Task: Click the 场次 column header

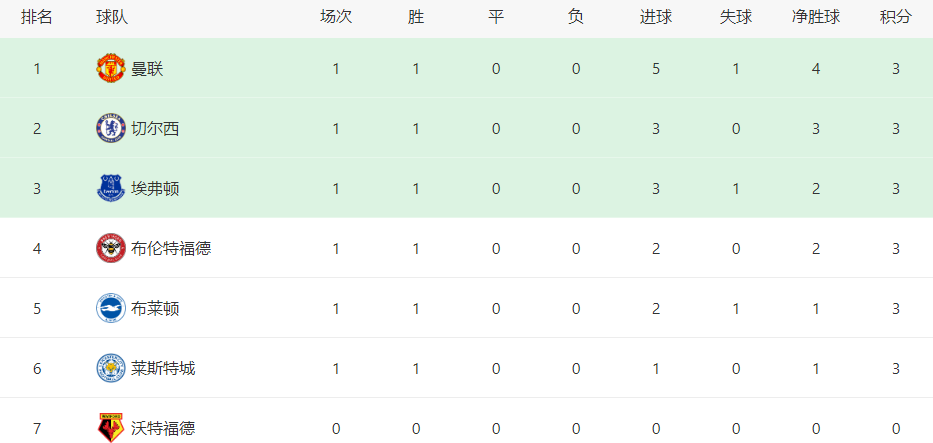Action: 336,17
